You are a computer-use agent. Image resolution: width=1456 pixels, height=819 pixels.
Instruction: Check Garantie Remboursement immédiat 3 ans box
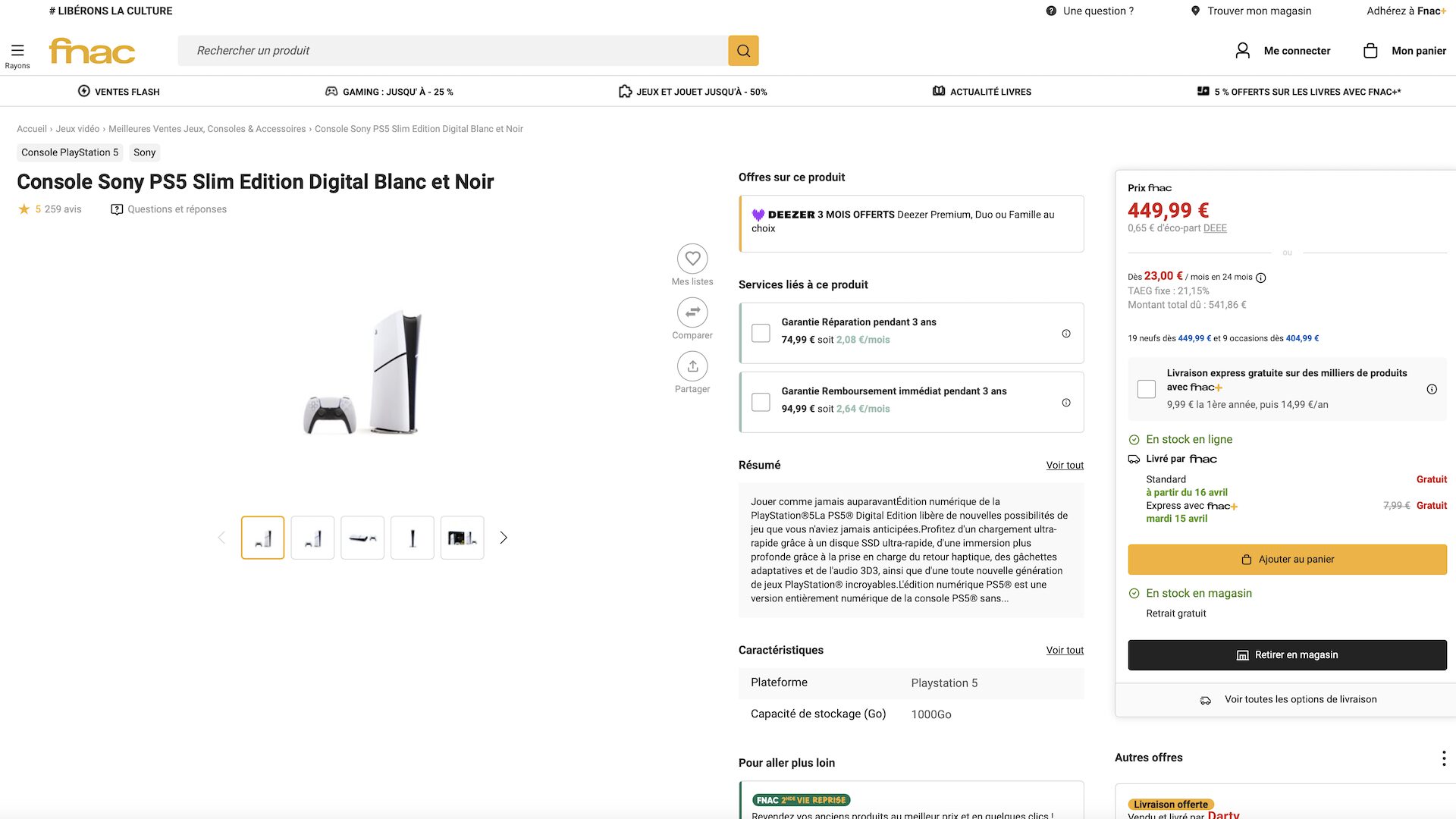pyautogui.click(x=761, y=402)
